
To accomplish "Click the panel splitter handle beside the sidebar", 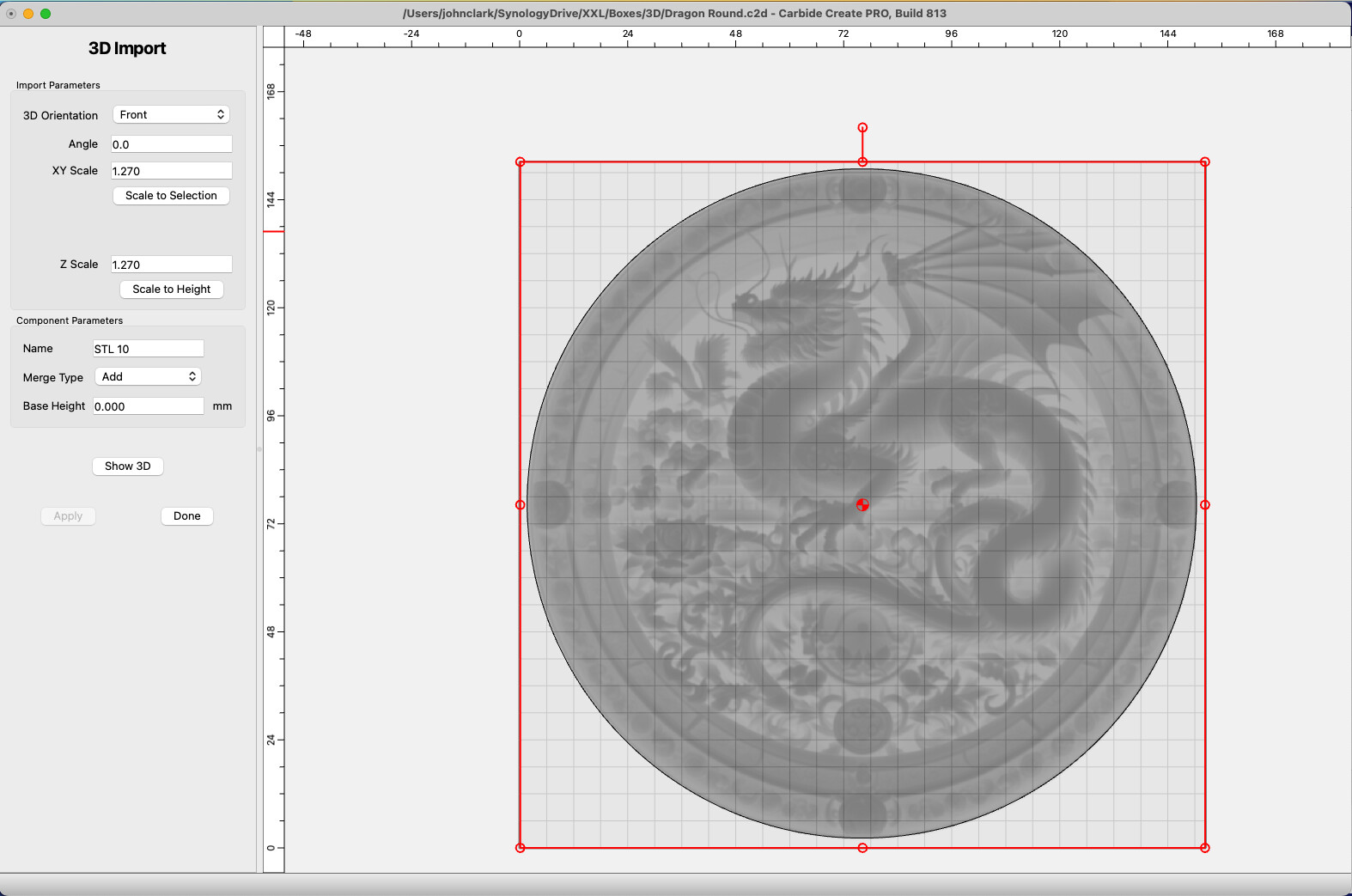I will click(259, 449).
